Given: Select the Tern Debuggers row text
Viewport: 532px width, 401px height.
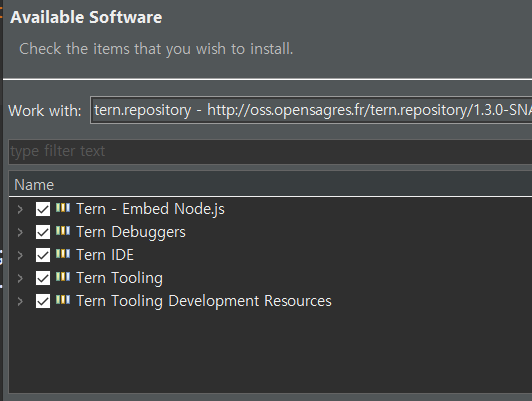Looking at the screenshot, I should coord(131,232).
